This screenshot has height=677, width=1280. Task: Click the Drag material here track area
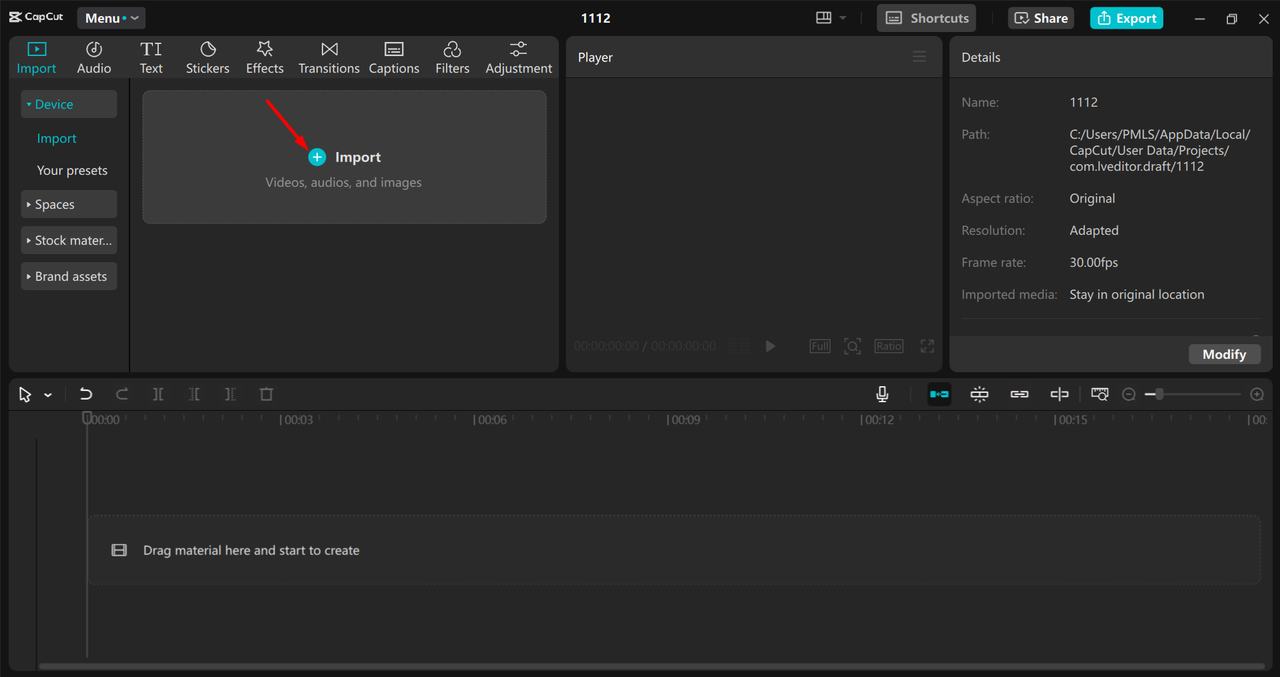[674, 550]
